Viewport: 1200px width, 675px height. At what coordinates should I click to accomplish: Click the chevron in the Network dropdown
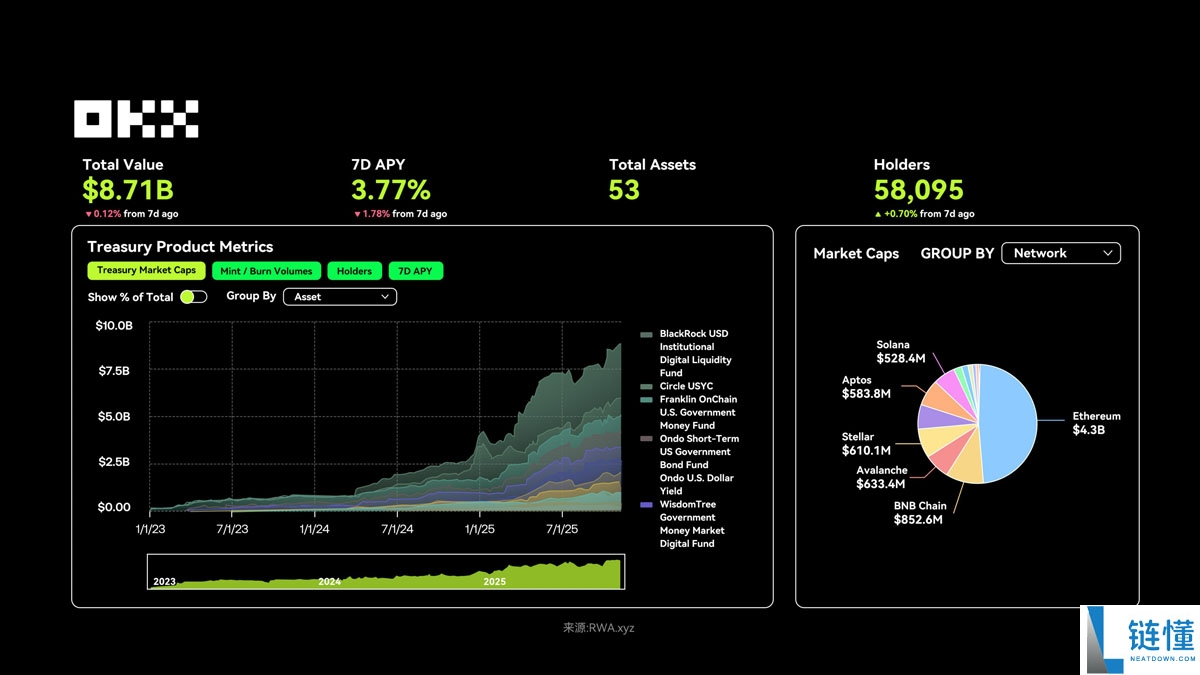[x=1108, y=254]
